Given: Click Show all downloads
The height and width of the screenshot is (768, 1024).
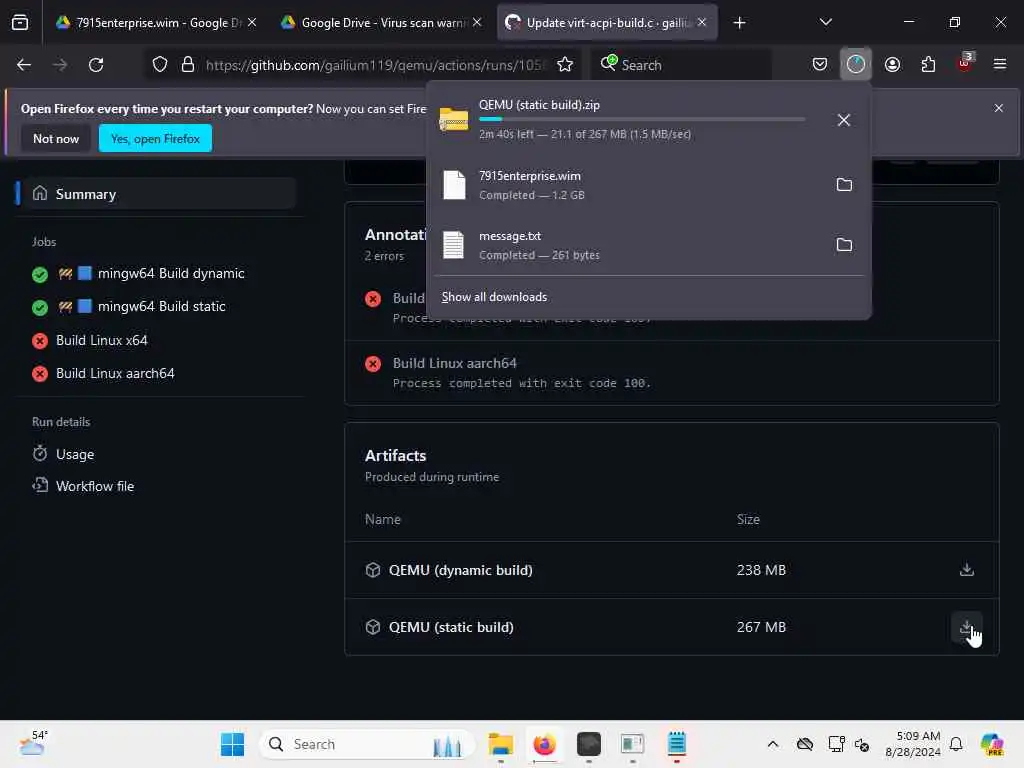Looking at the screenshot, I should 494,297.
